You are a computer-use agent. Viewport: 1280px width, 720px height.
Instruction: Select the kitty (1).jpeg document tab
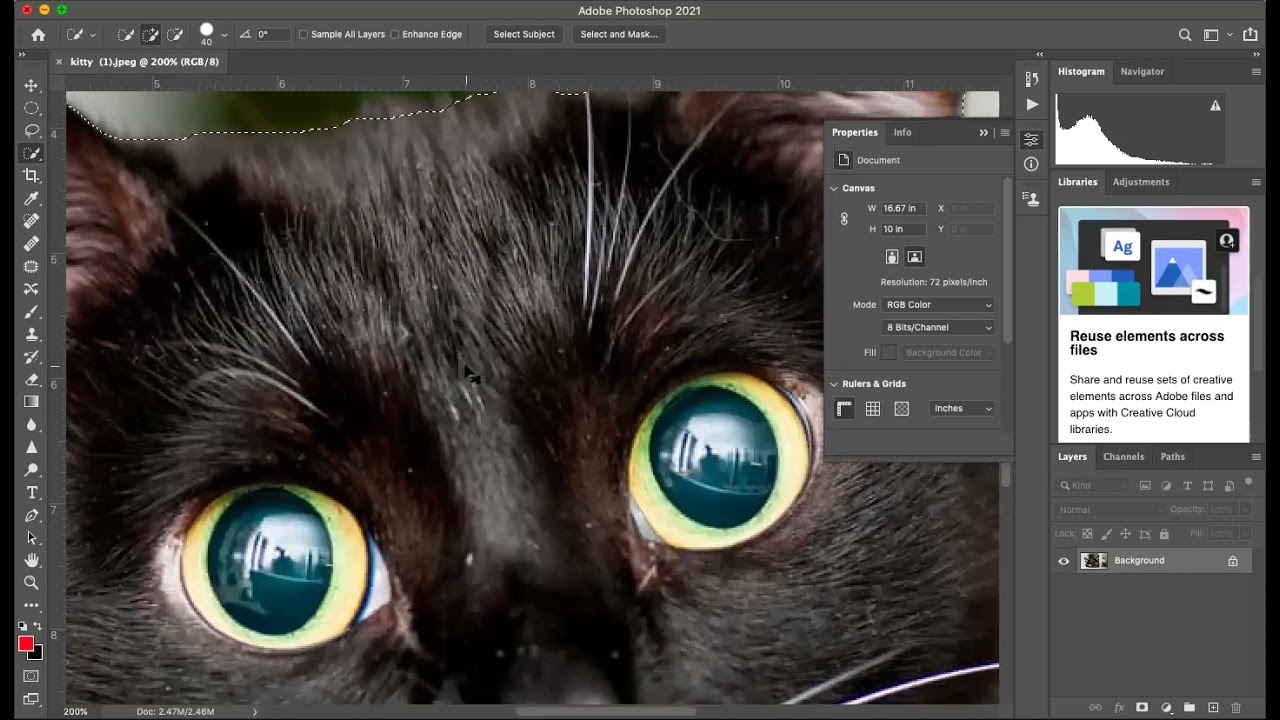[144, 62]
